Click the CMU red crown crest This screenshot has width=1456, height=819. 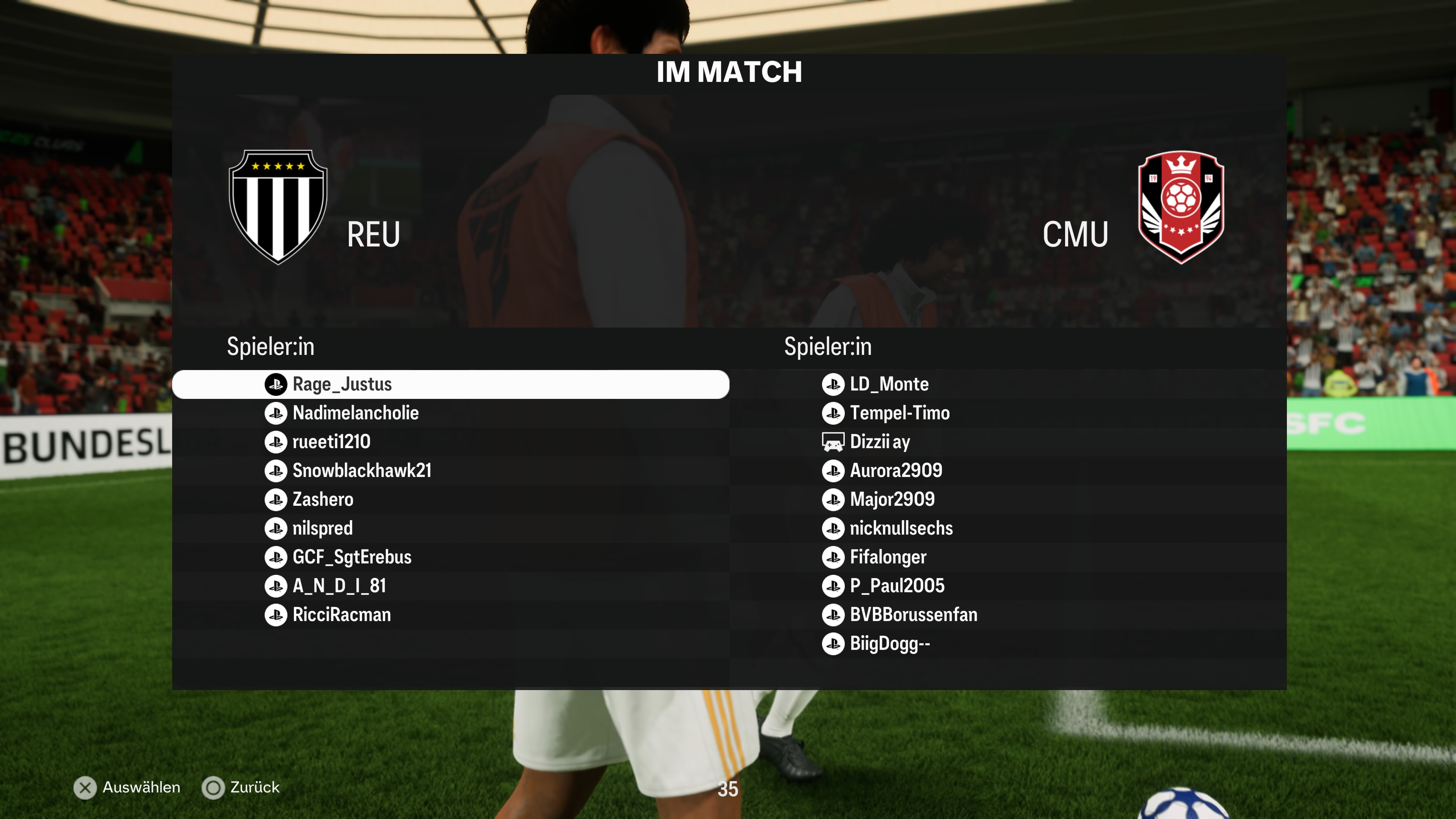click(1181, 207)
